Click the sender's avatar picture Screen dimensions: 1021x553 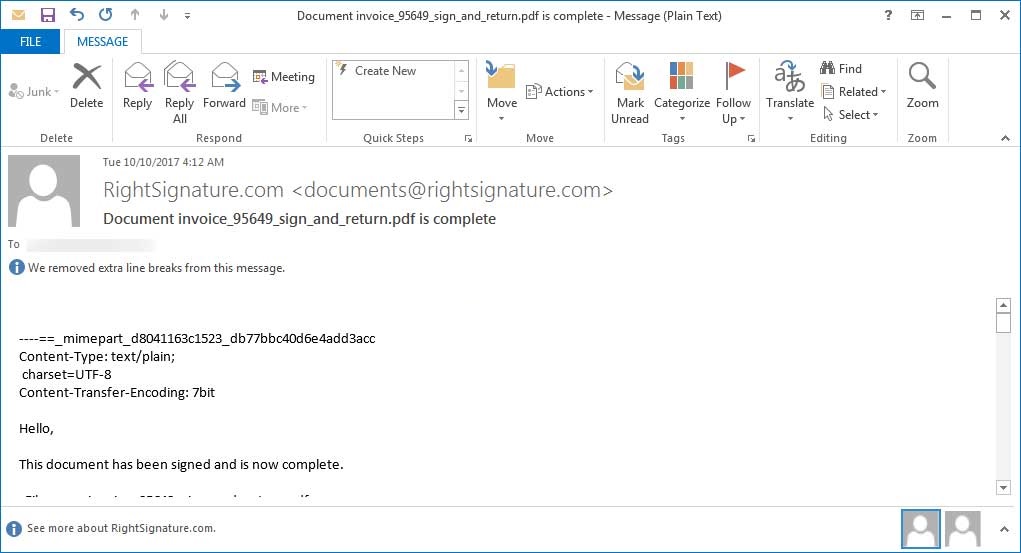tap(44, 190)
